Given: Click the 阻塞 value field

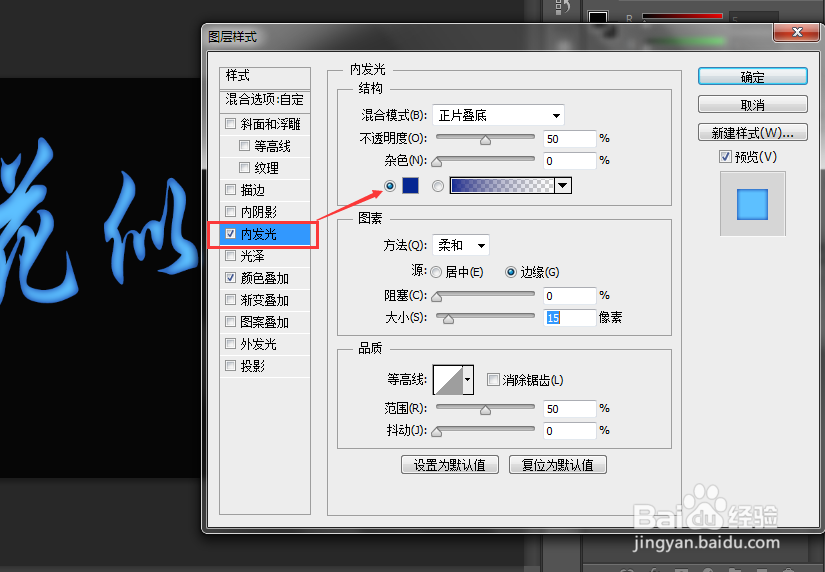Looking at the screenshot, I should 570,296.
